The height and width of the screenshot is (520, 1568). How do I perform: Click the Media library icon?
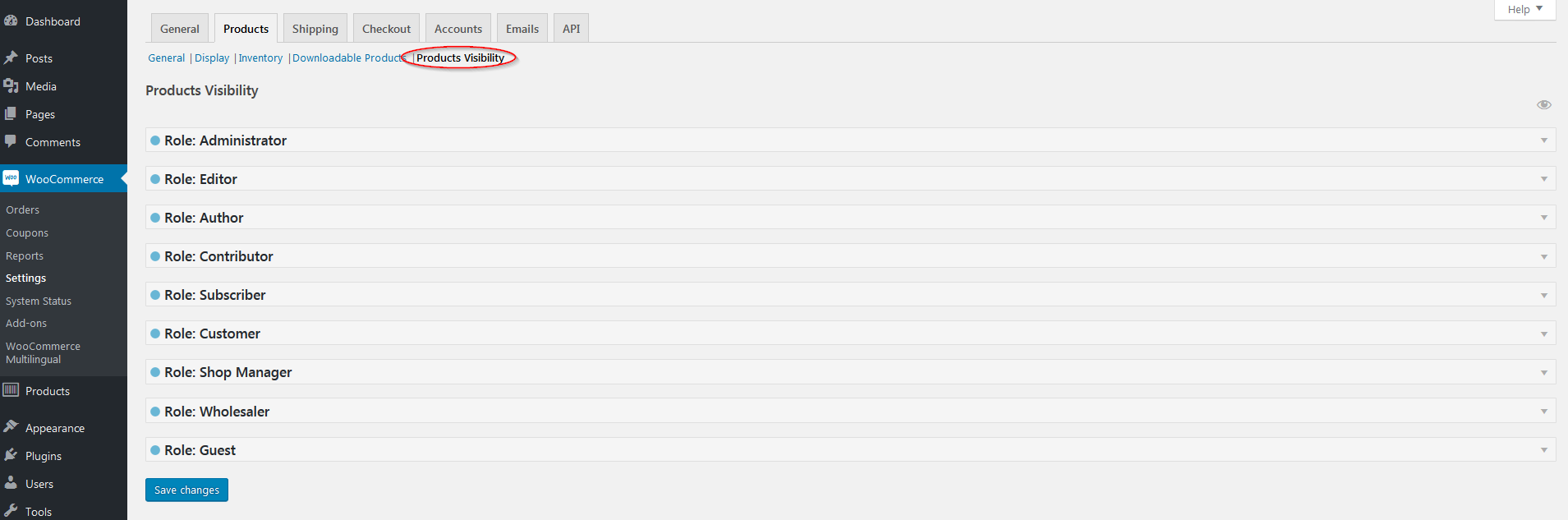11,86
